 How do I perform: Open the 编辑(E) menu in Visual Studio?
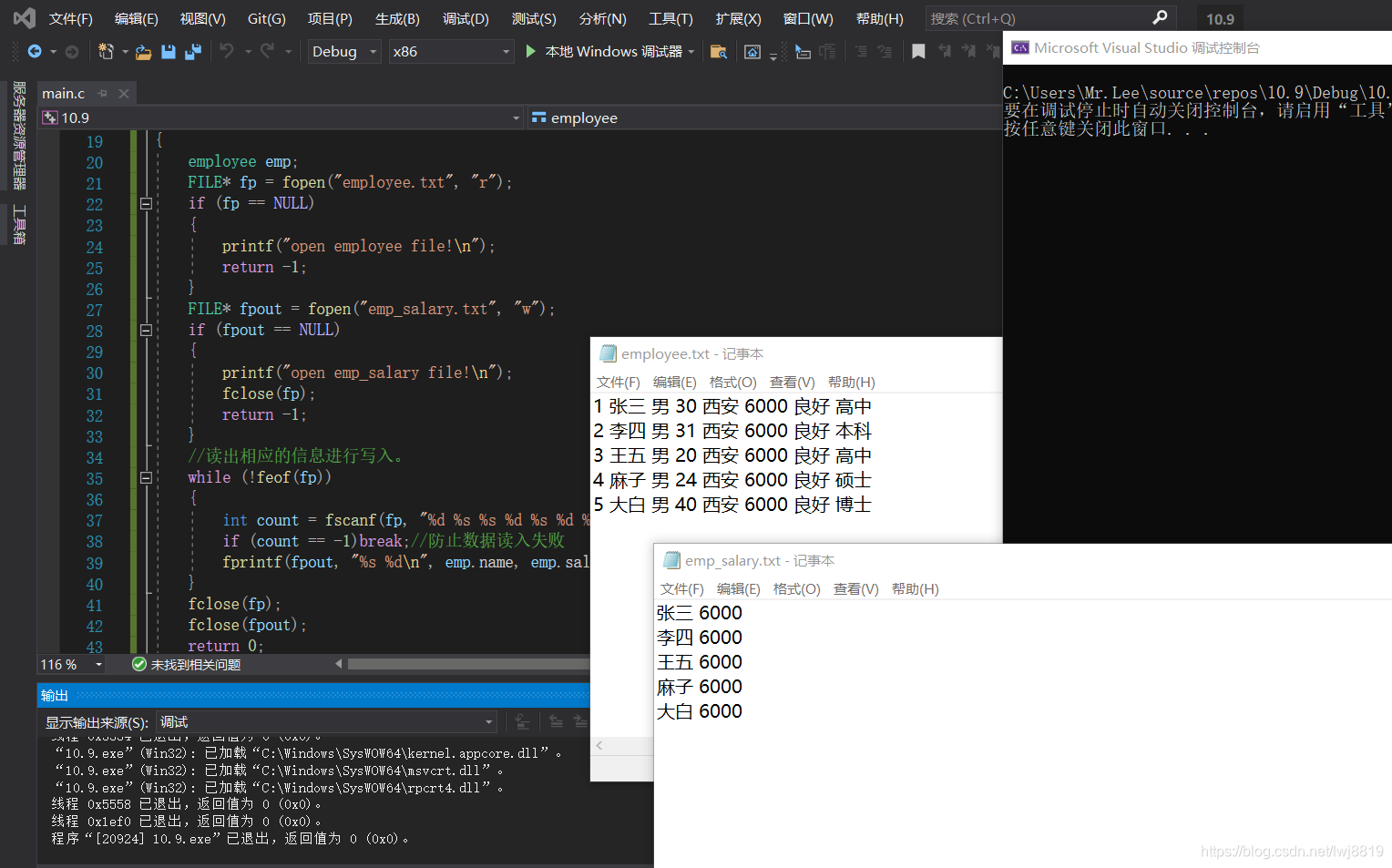(137, 18)
